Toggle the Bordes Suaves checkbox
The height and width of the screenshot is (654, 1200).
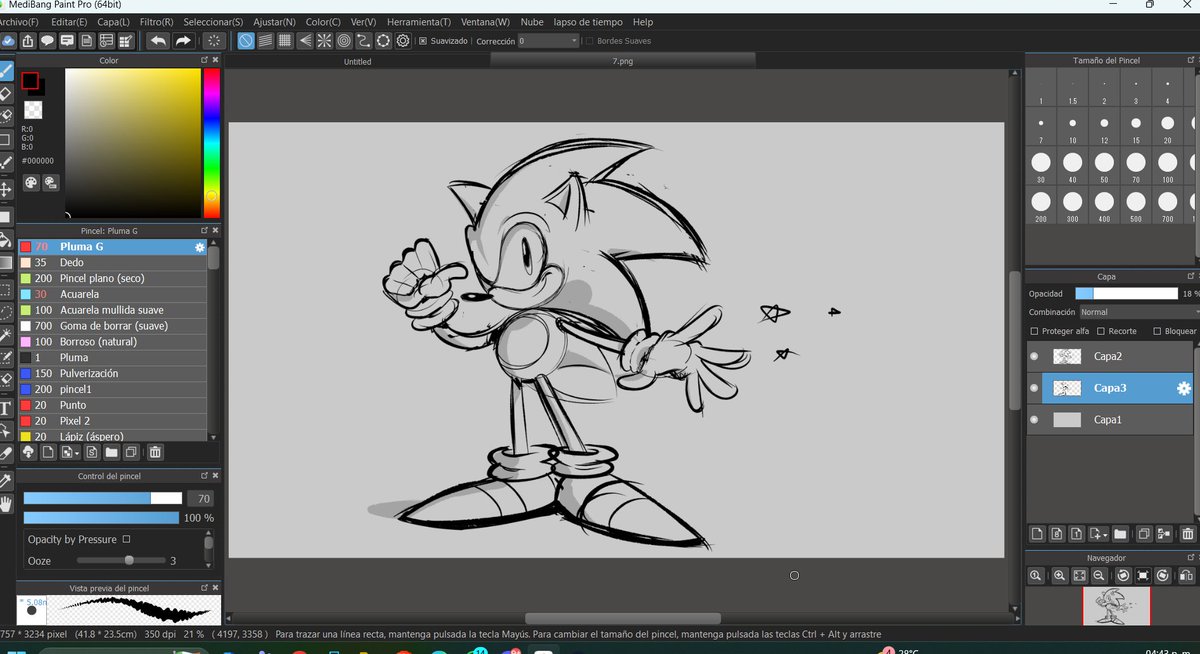[x=589, y=41]
